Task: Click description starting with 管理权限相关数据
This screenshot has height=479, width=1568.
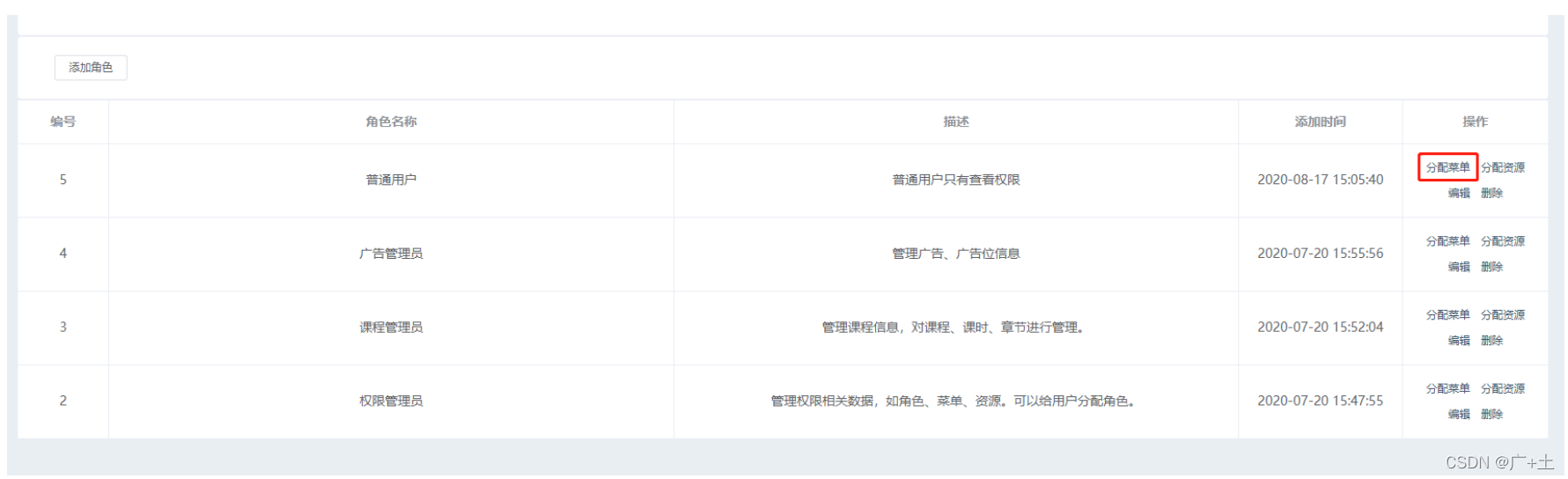Action: (956, 402)
